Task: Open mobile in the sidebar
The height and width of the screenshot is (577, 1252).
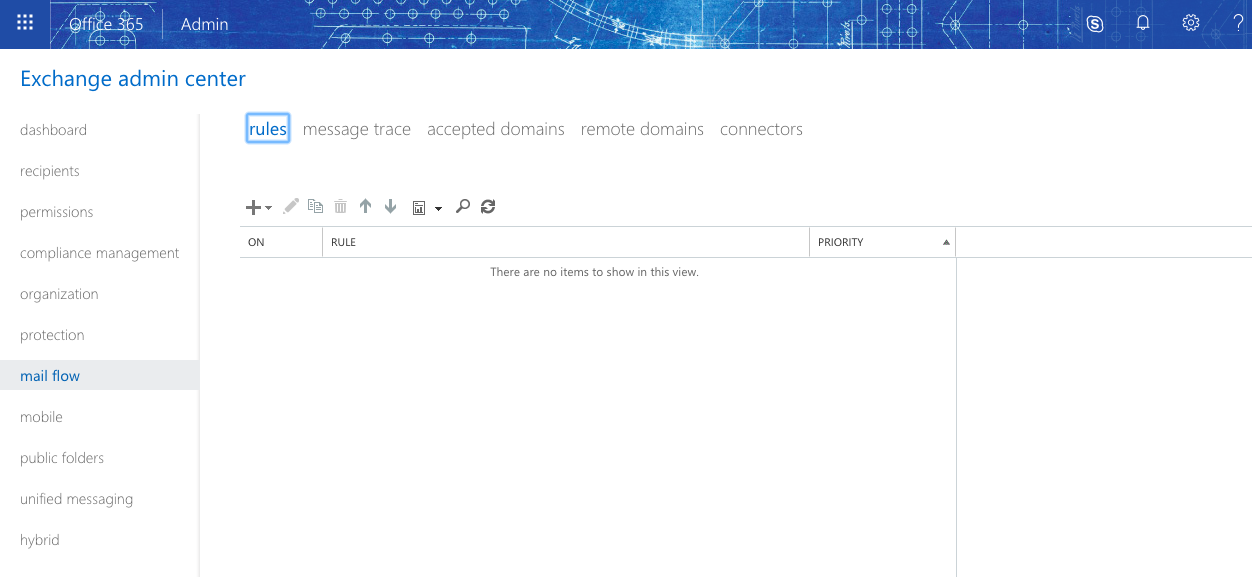Action: click(41, 417)
